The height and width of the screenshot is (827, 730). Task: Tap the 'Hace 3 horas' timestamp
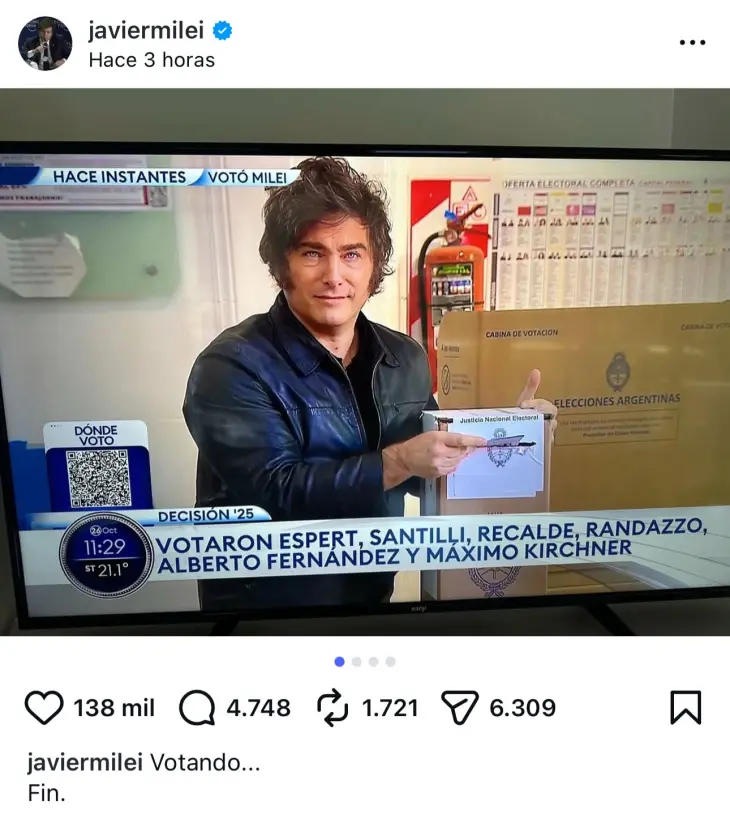point(152,60)
